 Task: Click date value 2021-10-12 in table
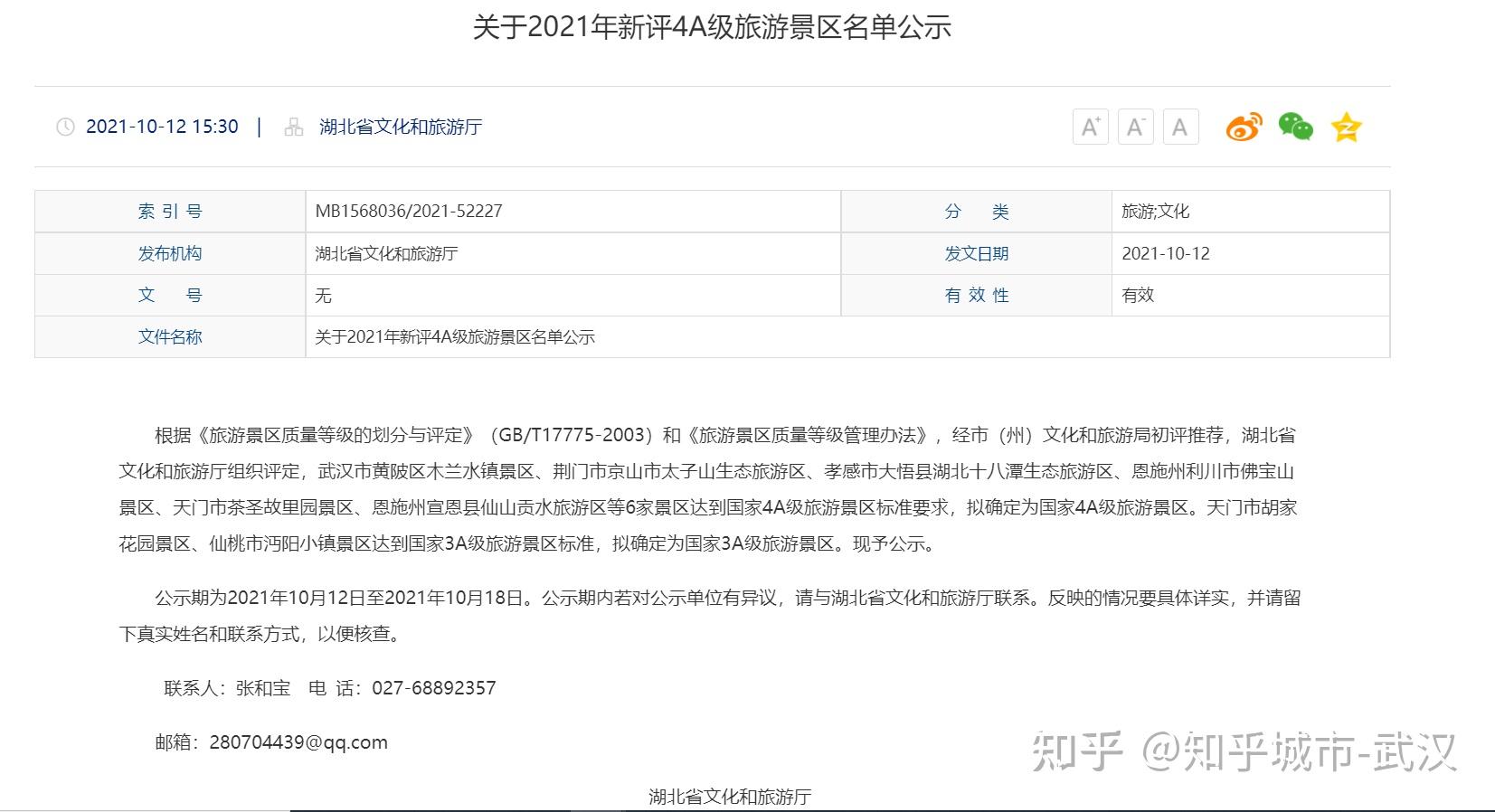[1166, 254]
